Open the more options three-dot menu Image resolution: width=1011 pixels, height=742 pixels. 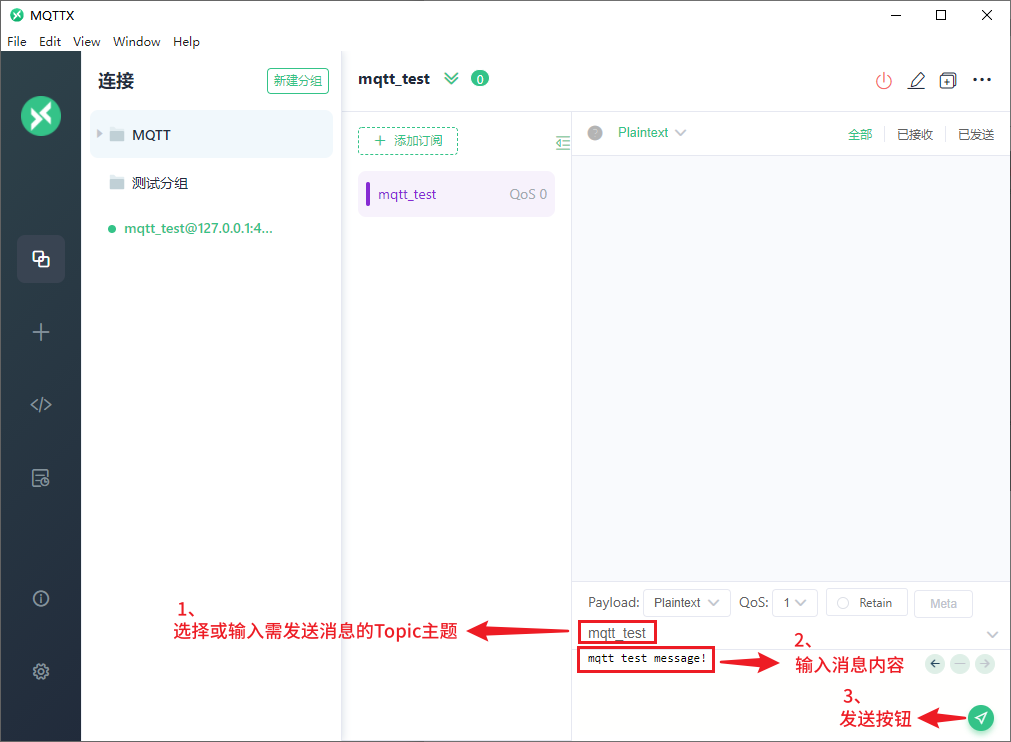[982, 80]
